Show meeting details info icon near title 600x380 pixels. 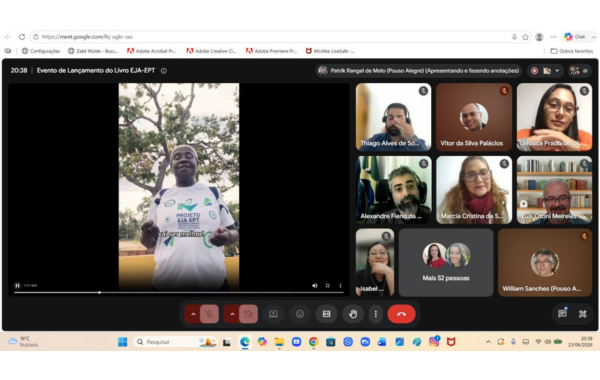coord(163,71)
